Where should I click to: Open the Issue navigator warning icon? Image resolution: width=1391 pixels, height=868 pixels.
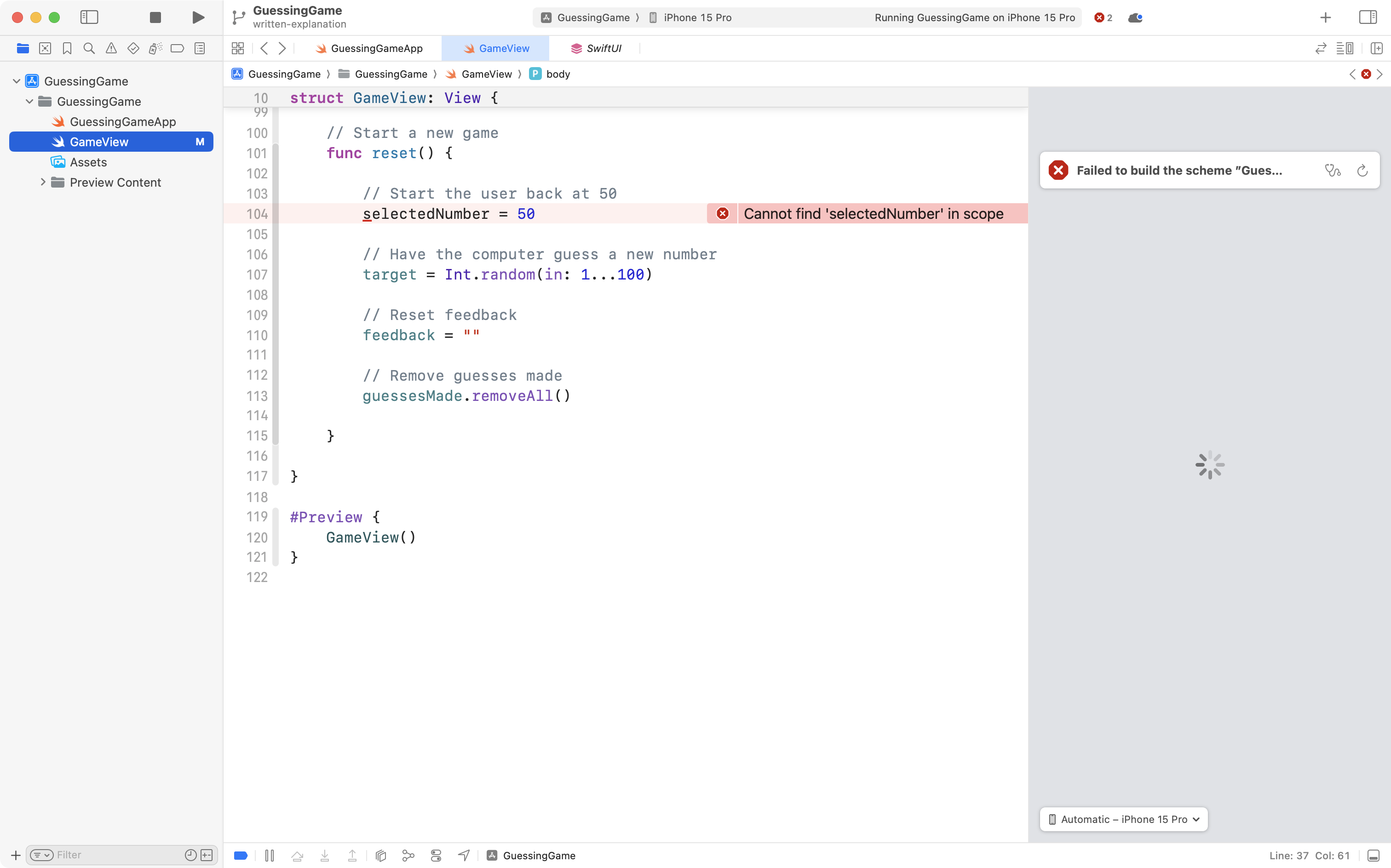coord(111,48)
